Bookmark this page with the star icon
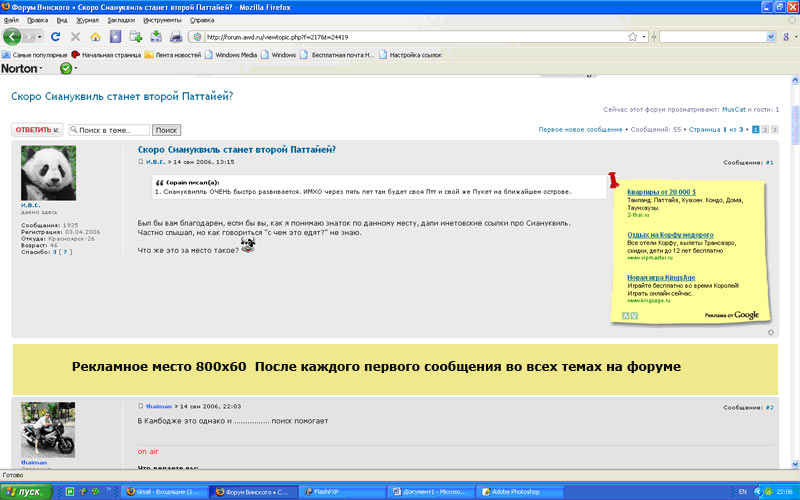800x500 pixels. pos(633,37)
